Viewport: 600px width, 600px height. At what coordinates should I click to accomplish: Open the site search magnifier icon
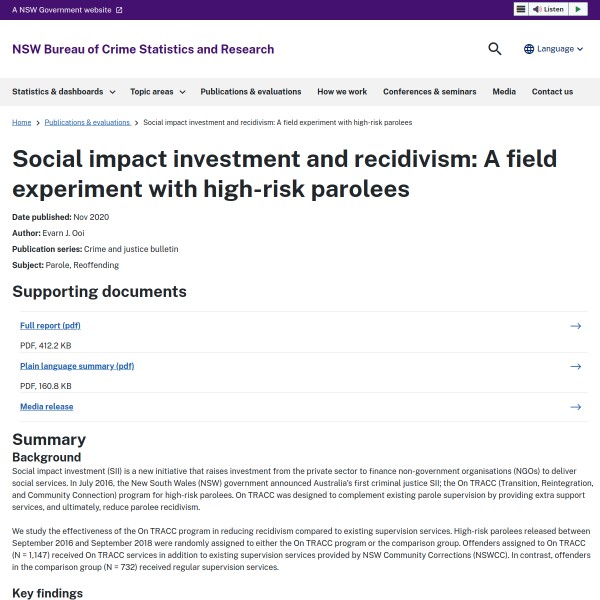tap(495, 49)
